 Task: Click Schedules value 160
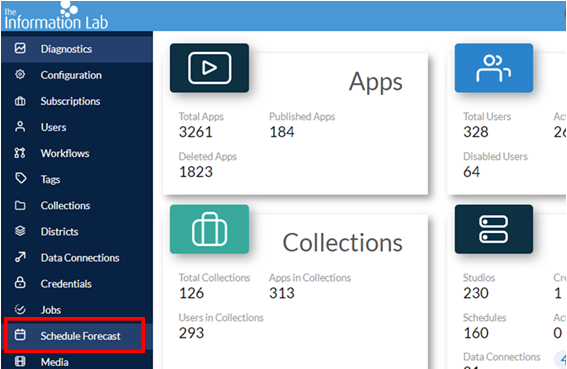476,333
